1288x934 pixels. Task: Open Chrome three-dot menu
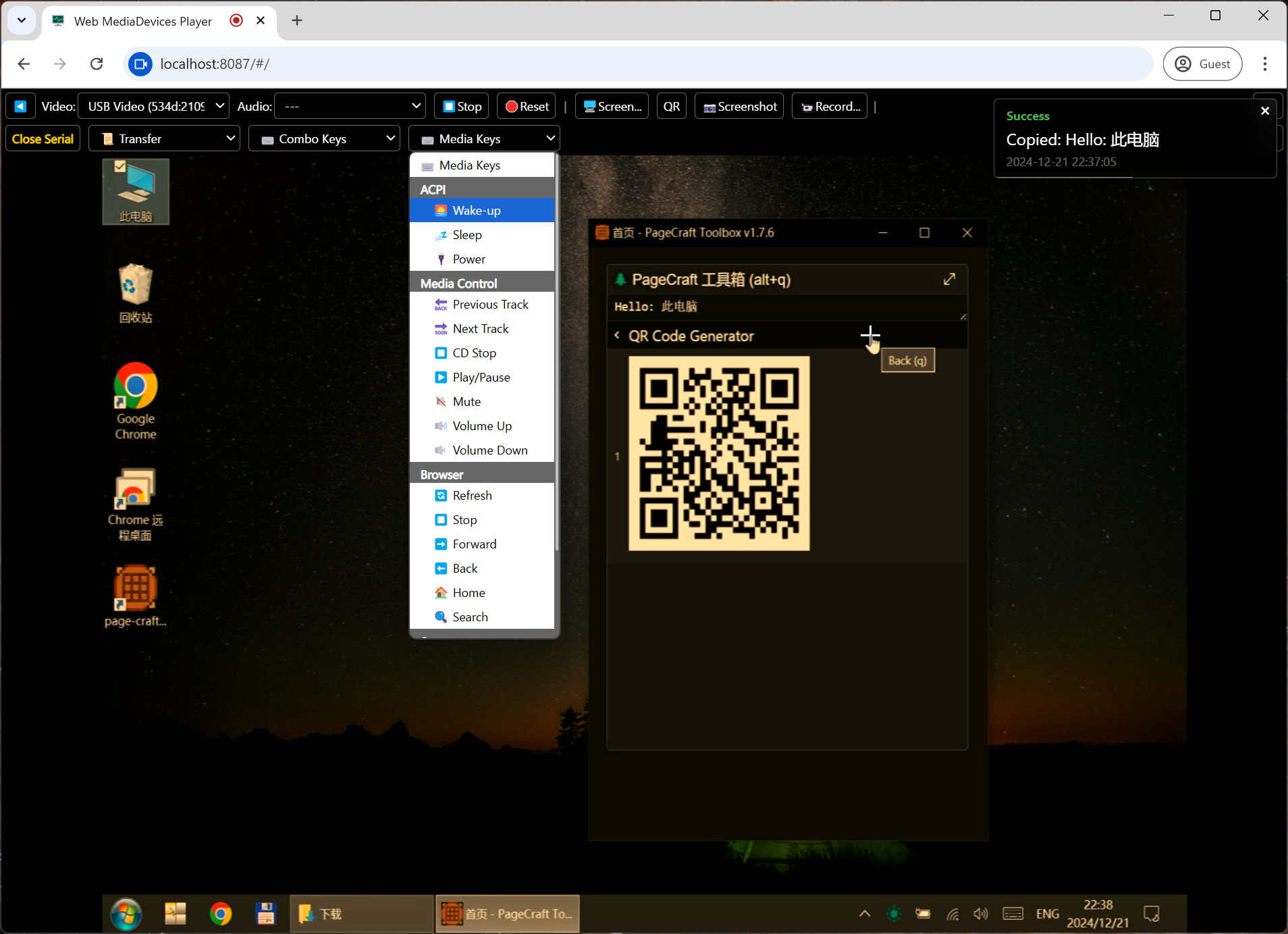(1265, 63)
